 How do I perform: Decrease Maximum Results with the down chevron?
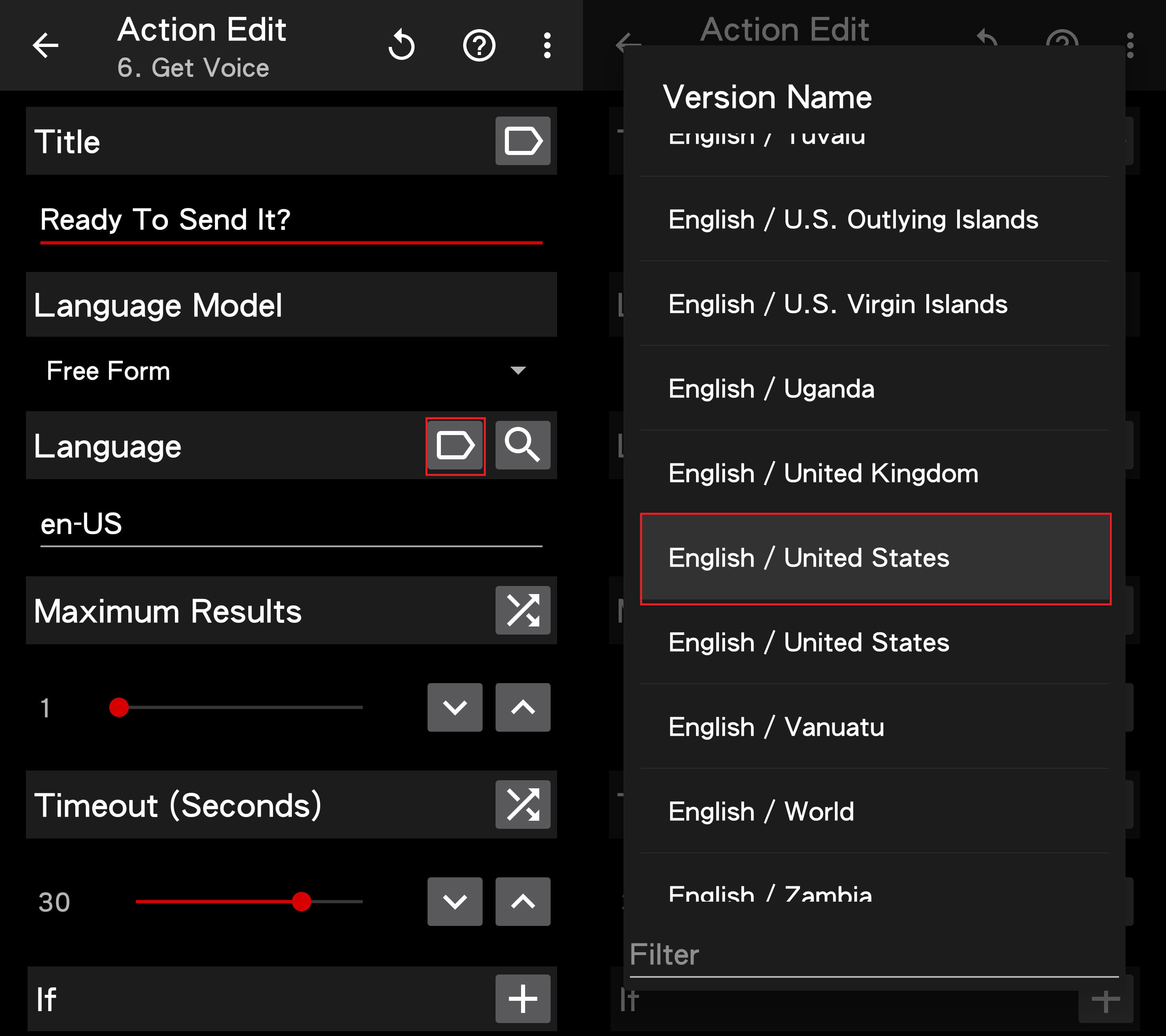tap(455, 707)
